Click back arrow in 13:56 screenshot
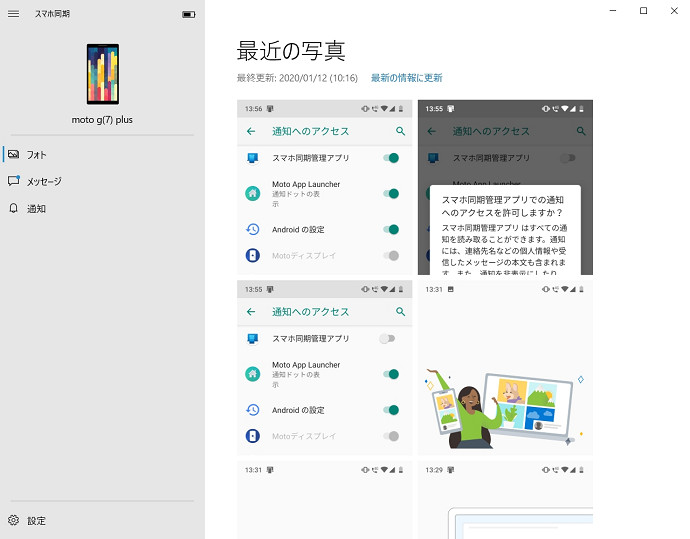Screen dimensions: 690x539 coord(251,131)
